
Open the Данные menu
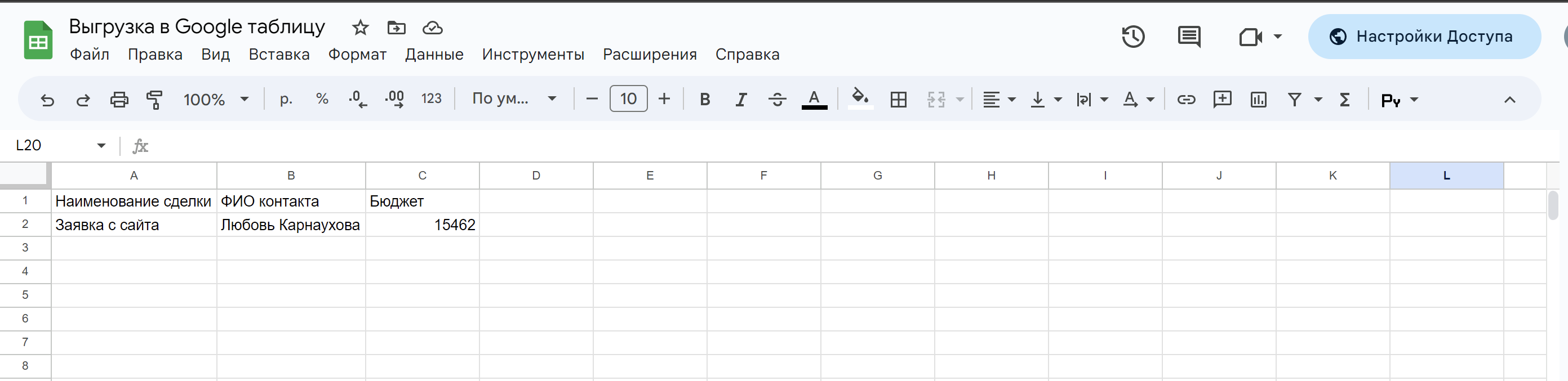pos(434,54)
